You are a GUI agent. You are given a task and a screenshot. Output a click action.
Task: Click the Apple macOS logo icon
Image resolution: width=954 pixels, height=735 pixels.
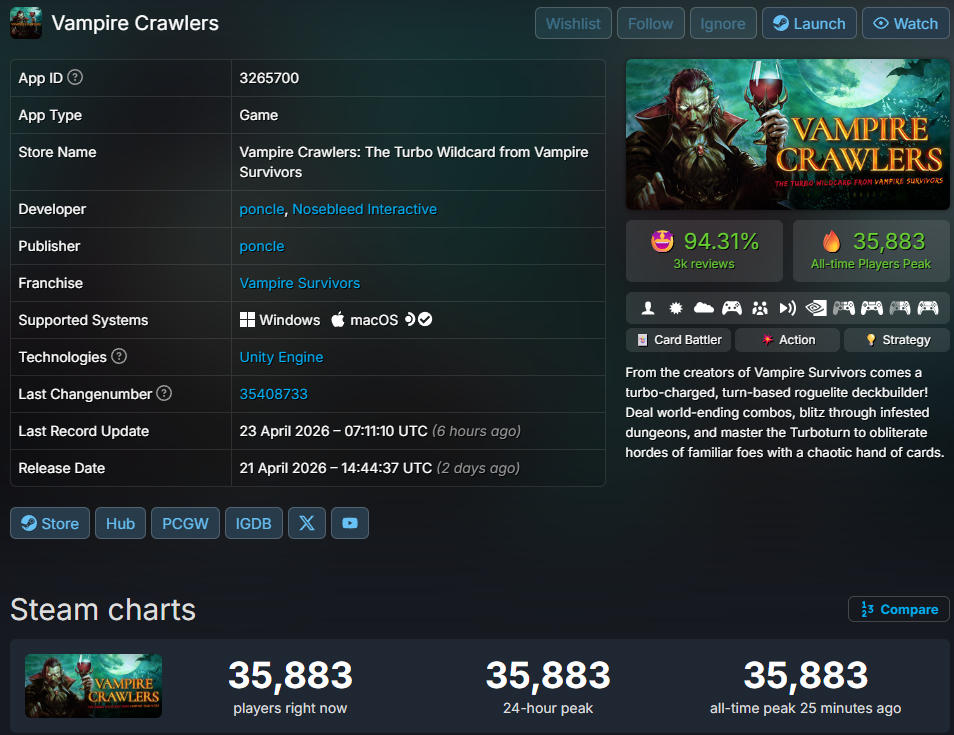[338, 319]
